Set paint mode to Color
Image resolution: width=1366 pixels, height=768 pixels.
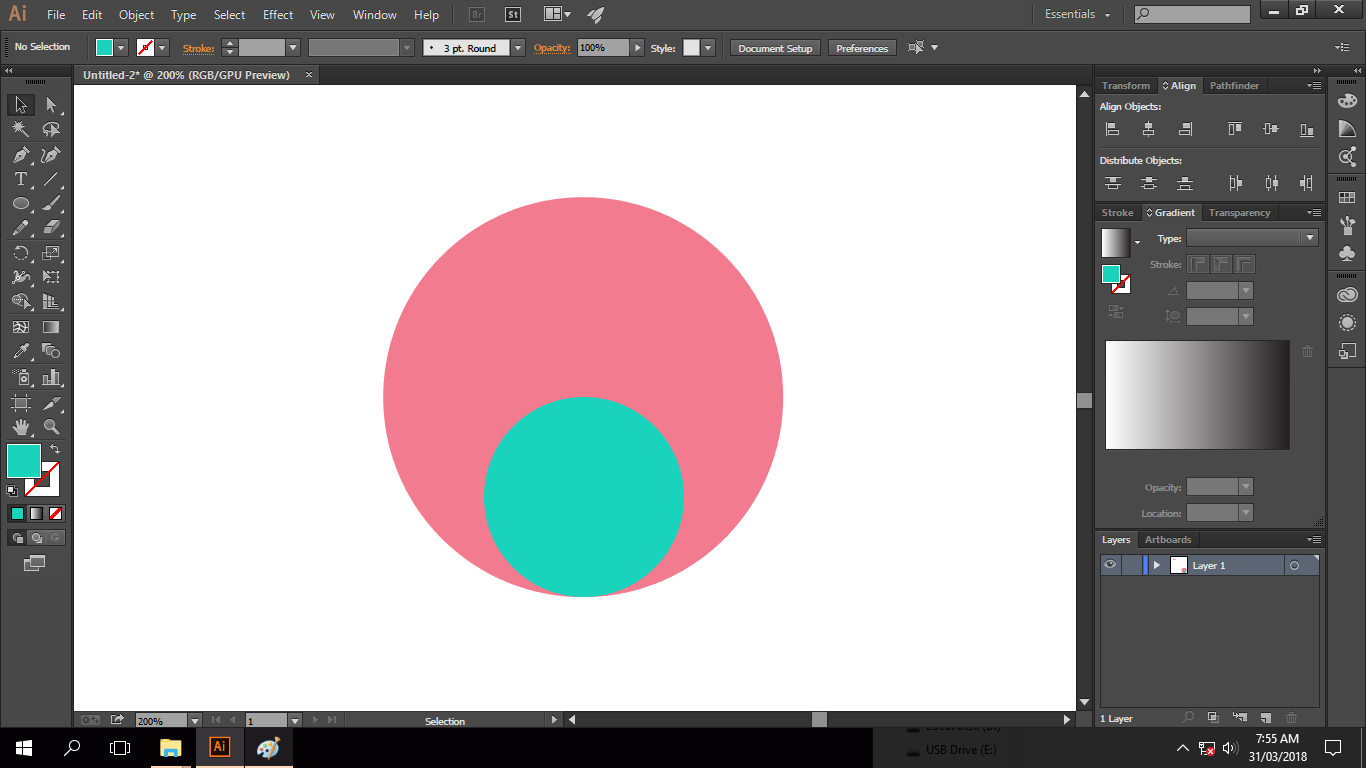(x=17, y=513)
